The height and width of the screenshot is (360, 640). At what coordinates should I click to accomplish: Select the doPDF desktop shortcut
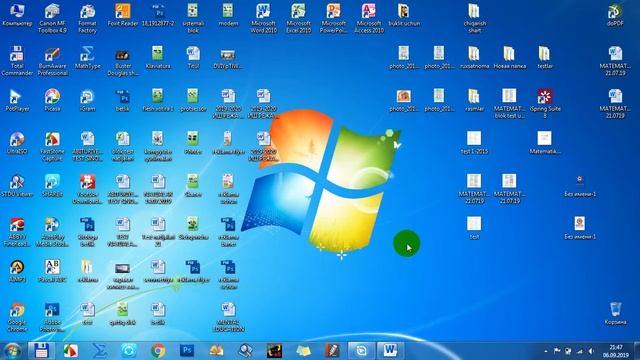(615, 15)
